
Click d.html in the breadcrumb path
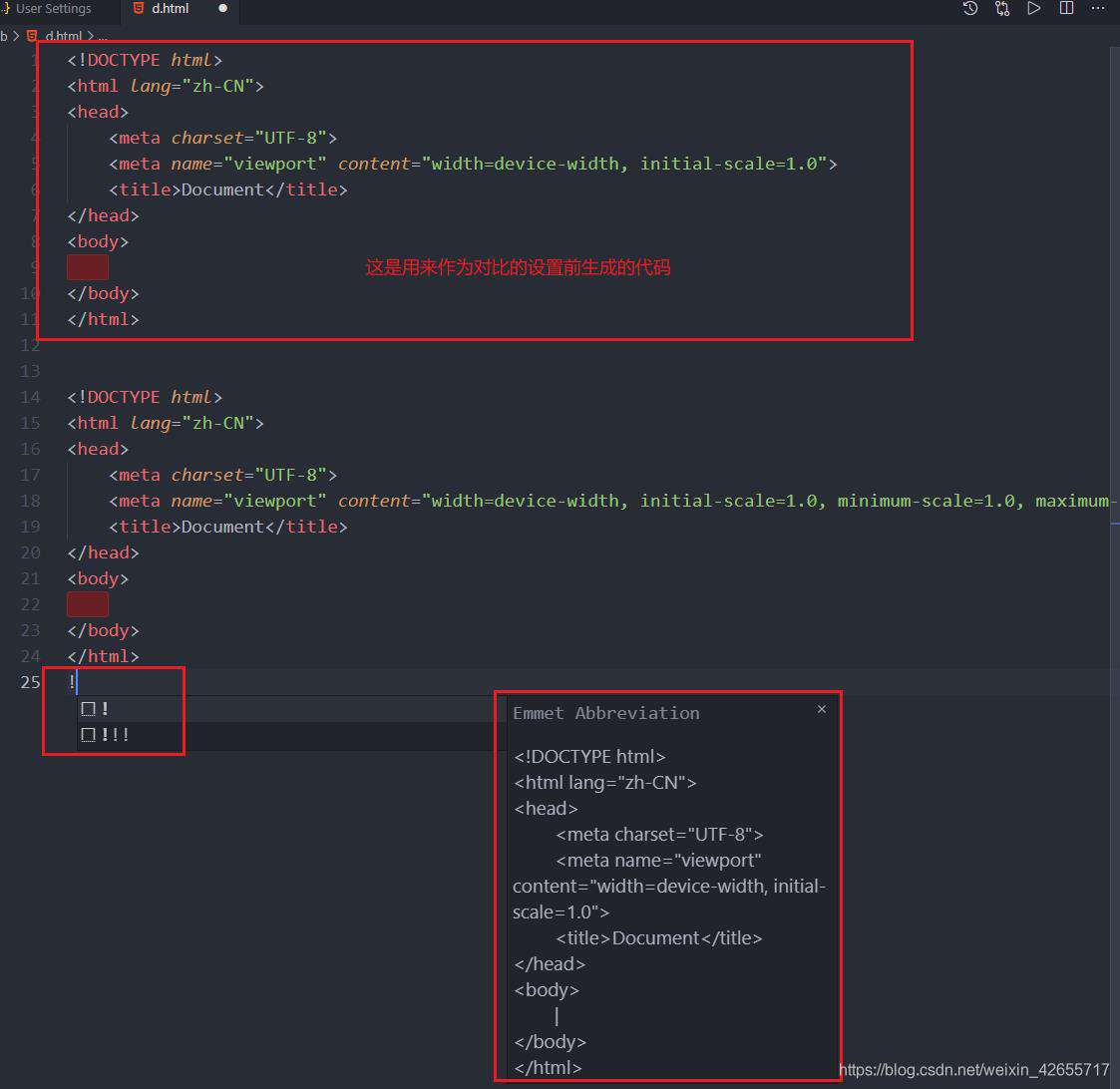(x=64, y=35)
